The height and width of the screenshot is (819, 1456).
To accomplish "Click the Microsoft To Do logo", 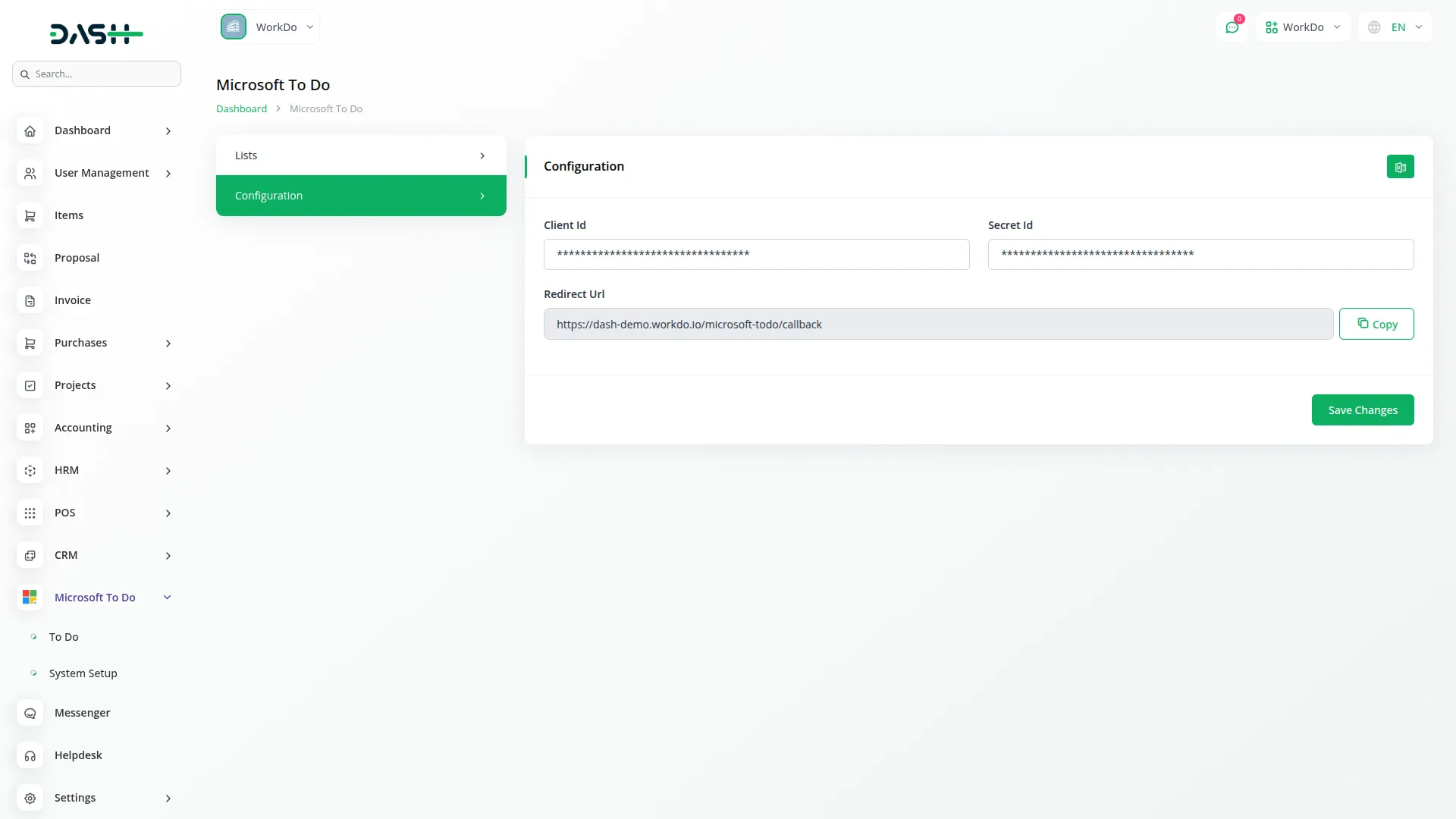I will click(x=30, y=597).
